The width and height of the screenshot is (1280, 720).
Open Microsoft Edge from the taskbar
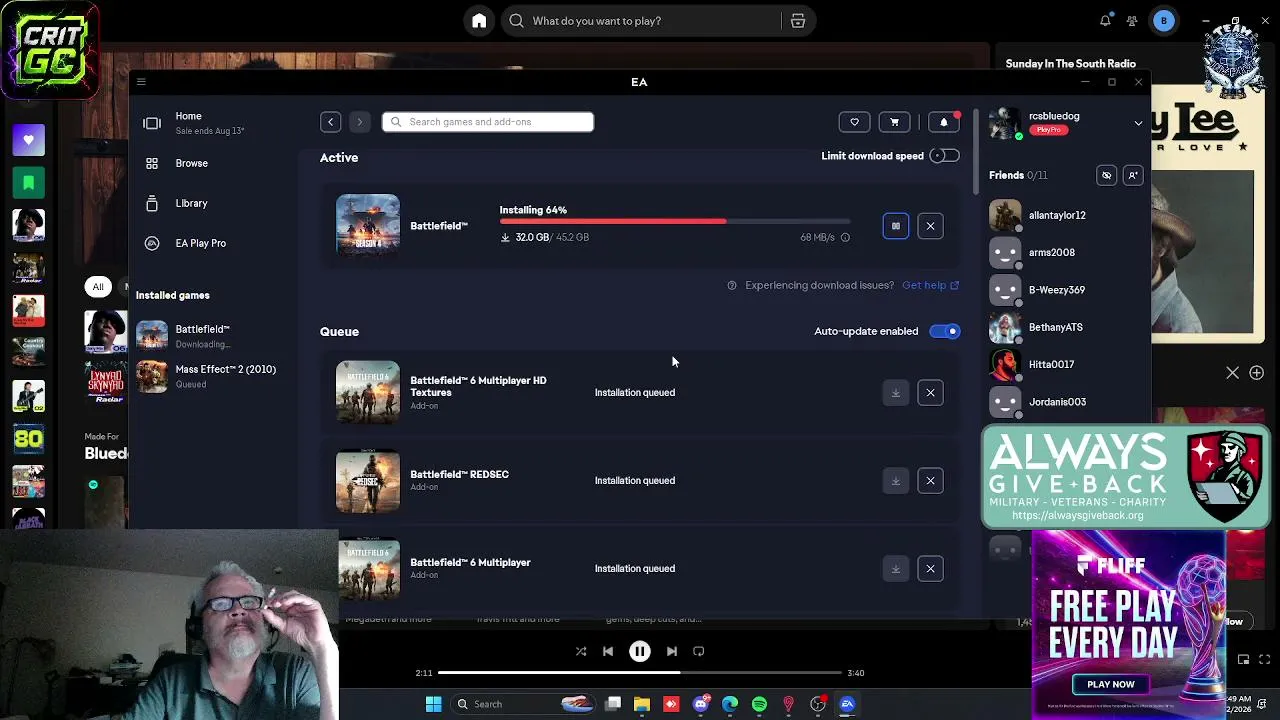click(730, 704)
